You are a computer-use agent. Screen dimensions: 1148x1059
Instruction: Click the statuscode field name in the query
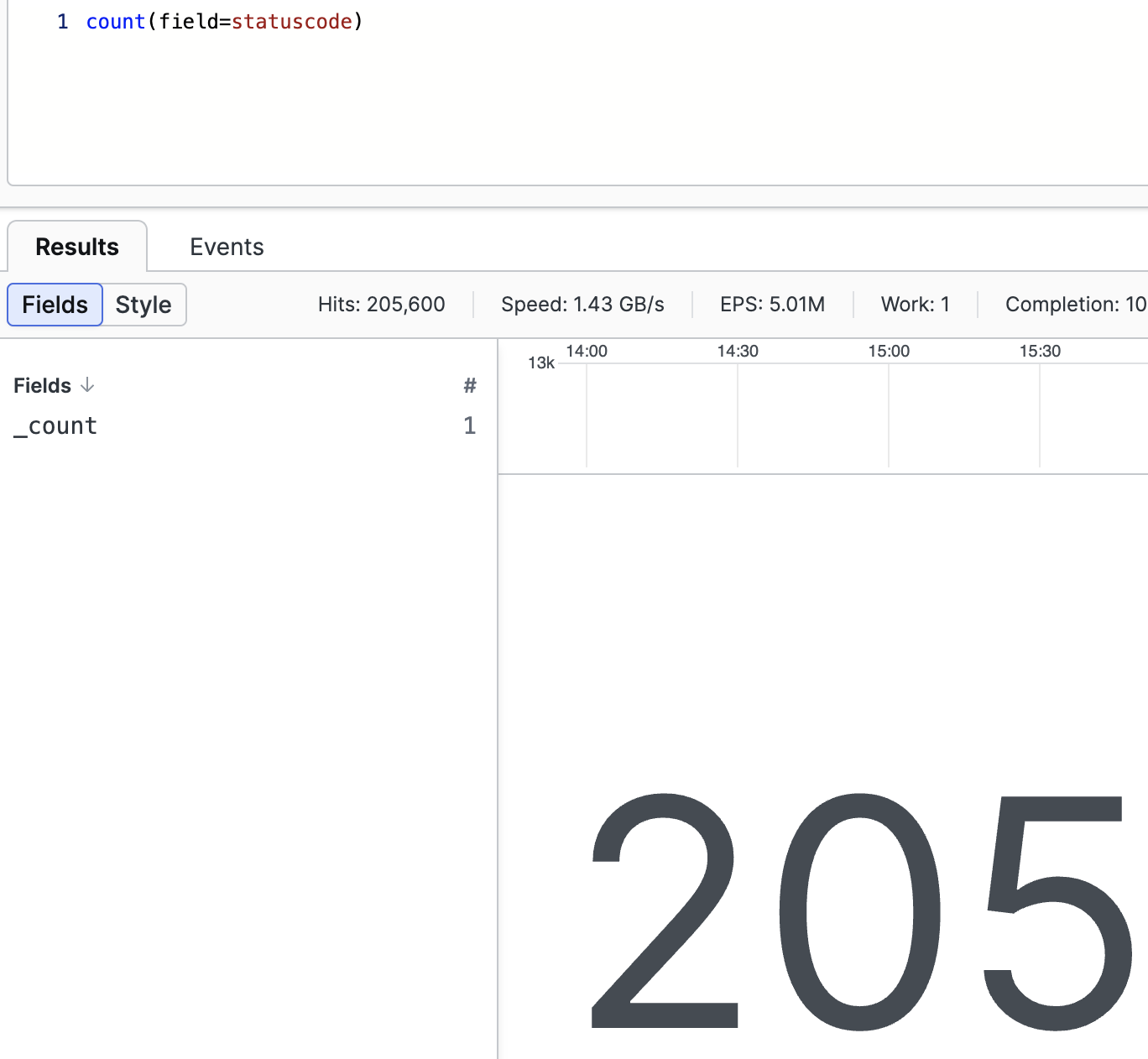point(291,21)
